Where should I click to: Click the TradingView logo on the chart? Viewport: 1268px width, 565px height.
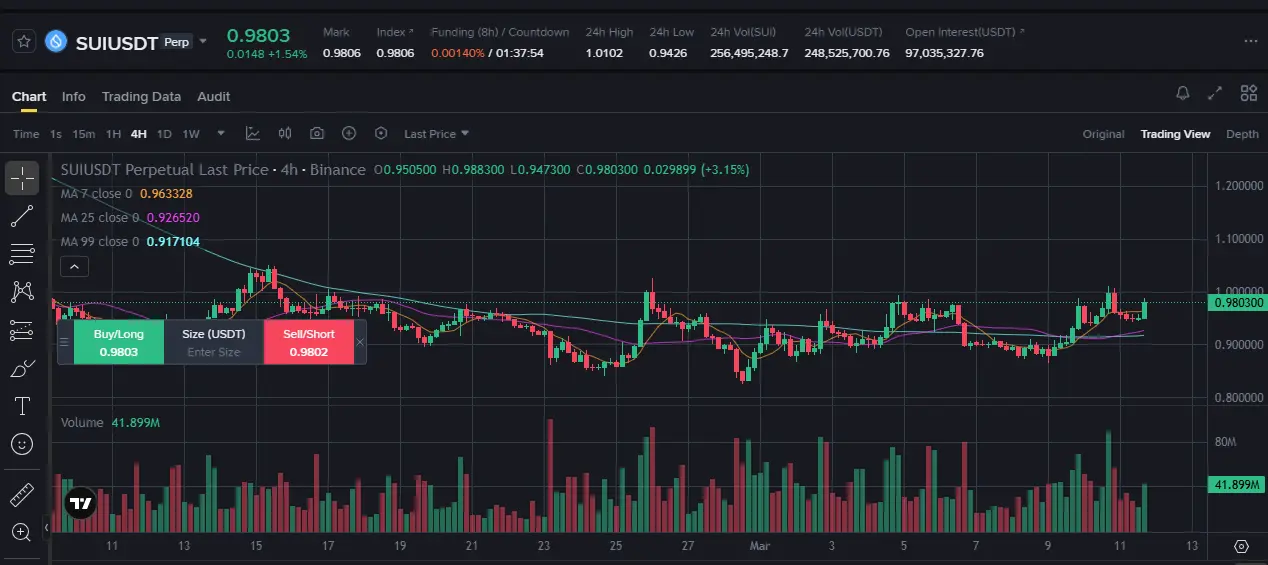click(79, 504)
